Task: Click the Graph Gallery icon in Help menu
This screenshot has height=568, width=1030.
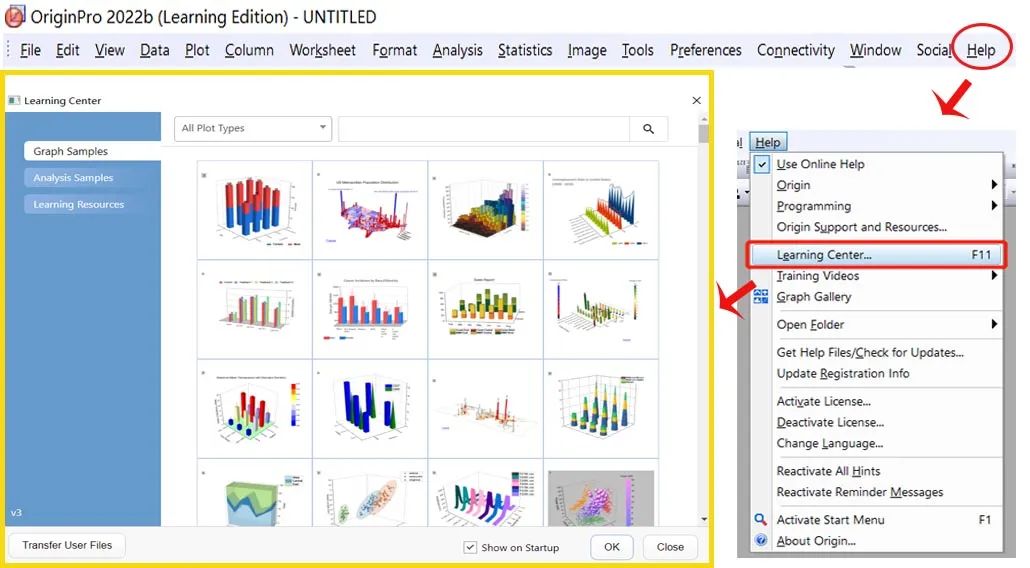Action: tap(761, 297)
